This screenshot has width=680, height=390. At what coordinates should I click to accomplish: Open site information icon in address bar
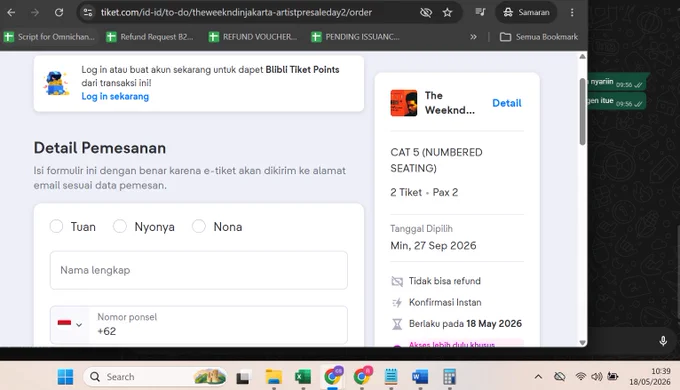point(88,13)
